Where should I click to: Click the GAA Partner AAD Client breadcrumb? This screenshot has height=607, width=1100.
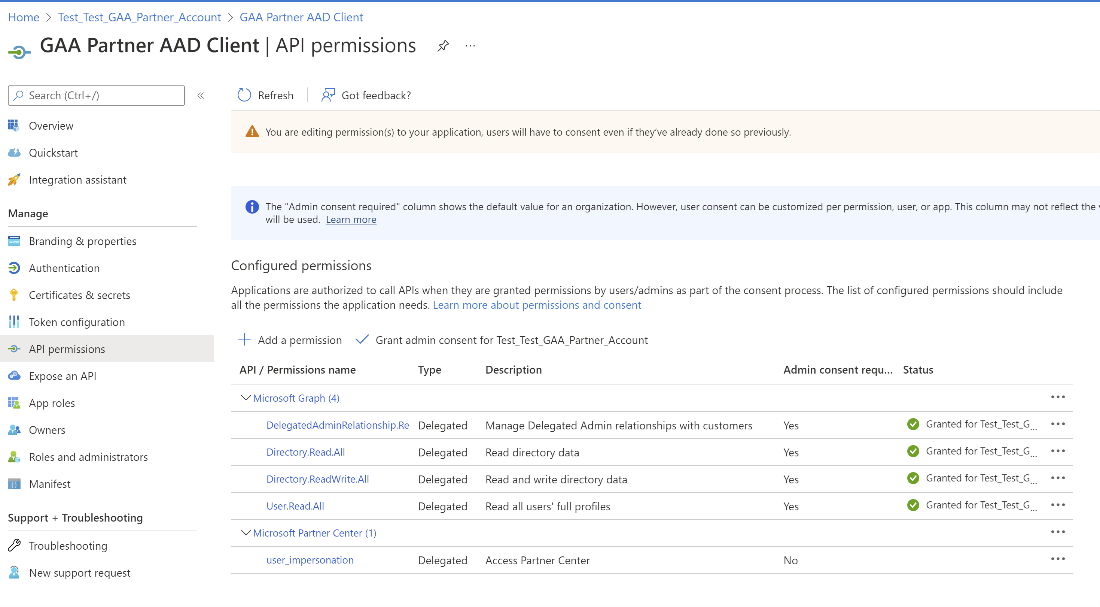pos(301,17)
